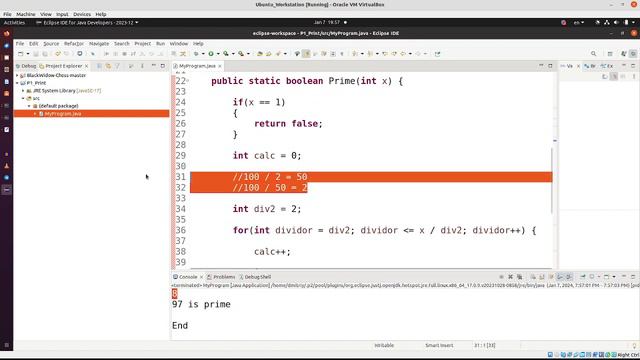Open the External Tools dropdown arrow
The image size is (640, 360).
coord(248,54)
